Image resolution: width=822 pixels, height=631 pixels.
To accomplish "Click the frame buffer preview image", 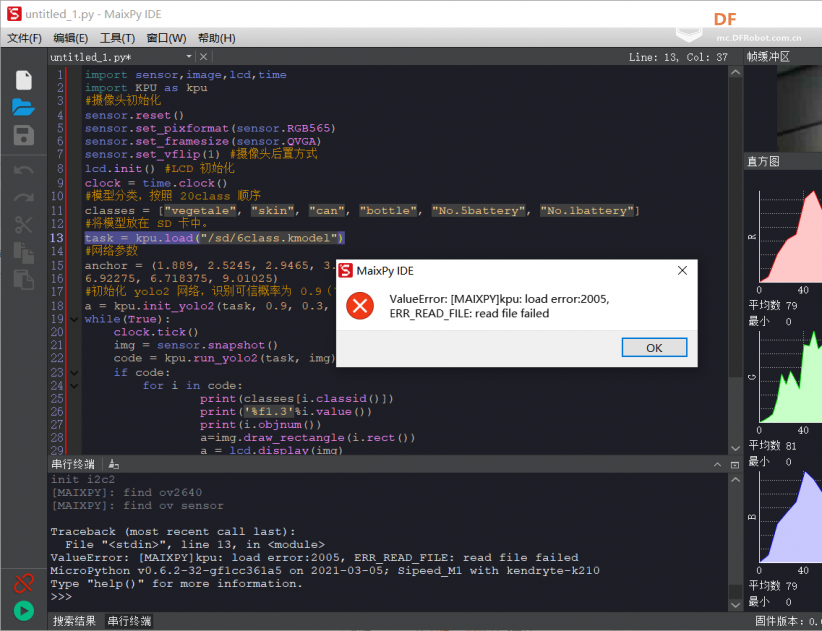I will pos(799,108).
